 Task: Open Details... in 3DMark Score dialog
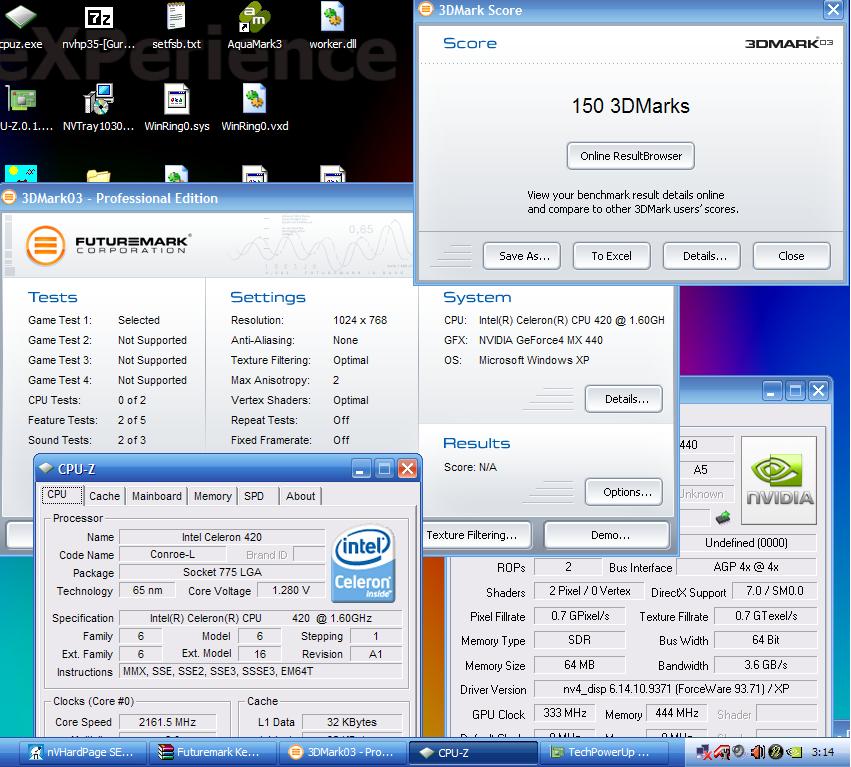pyautogui.click(x=702, y=256)
